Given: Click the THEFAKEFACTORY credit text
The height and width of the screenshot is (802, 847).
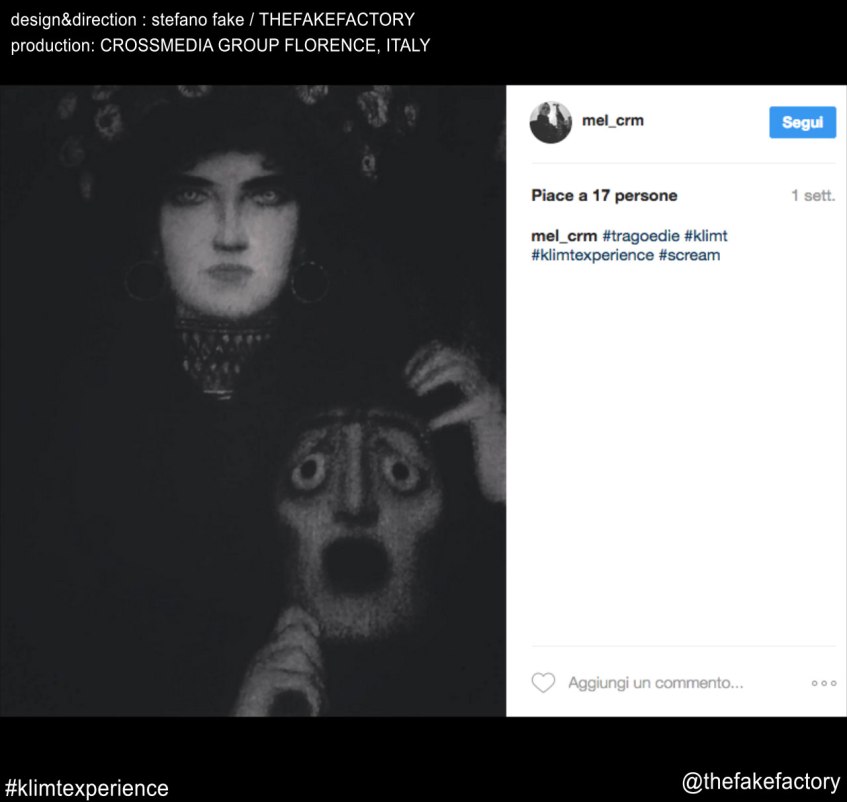Looking at the screenshot, I should tap(337, 20).
